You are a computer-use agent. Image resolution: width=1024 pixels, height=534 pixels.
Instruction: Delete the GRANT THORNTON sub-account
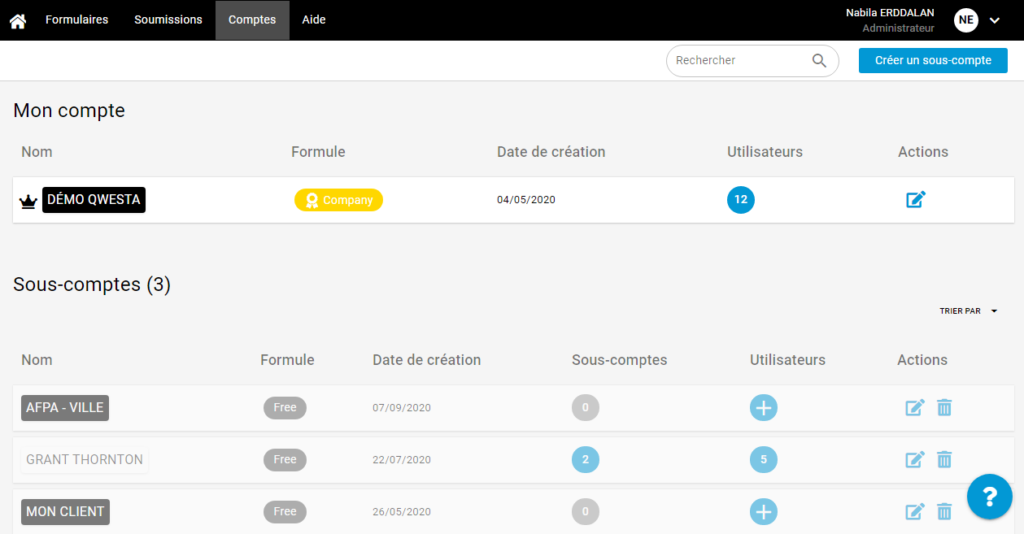point(944,460)
